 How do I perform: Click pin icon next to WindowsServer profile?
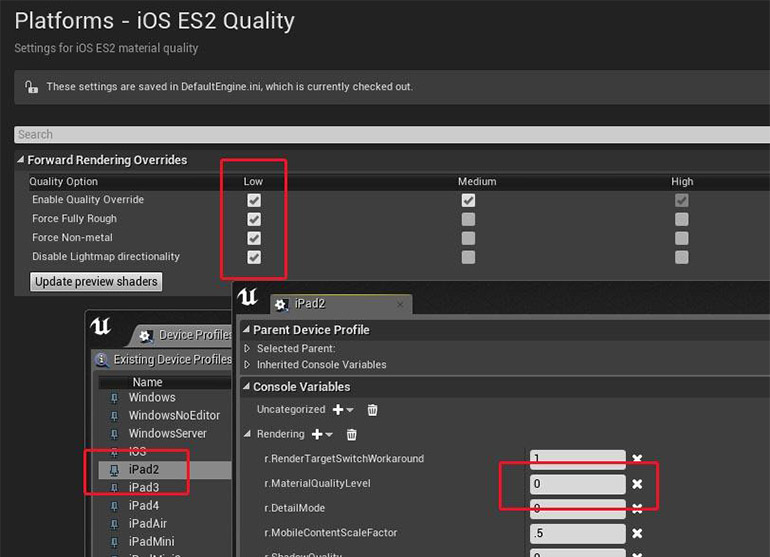114,435
